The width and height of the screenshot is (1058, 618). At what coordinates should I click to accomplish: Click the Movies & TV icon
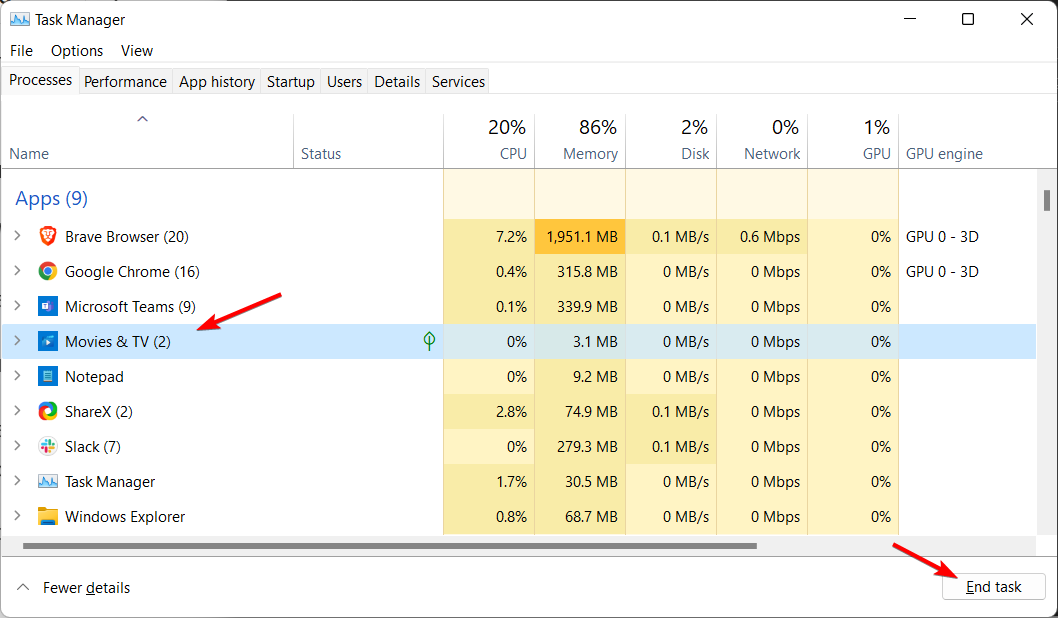coord(47,341)
